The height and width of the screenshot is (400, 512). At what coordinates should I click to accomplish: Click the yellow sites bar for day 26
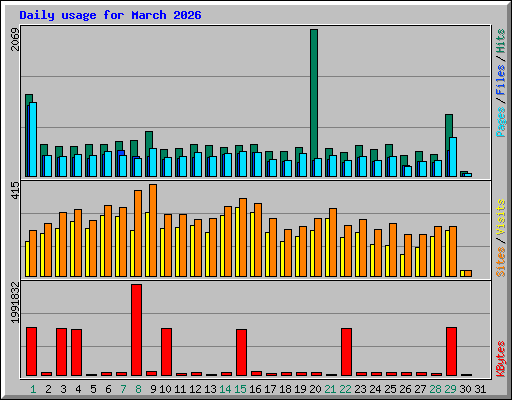coord(402,265)
